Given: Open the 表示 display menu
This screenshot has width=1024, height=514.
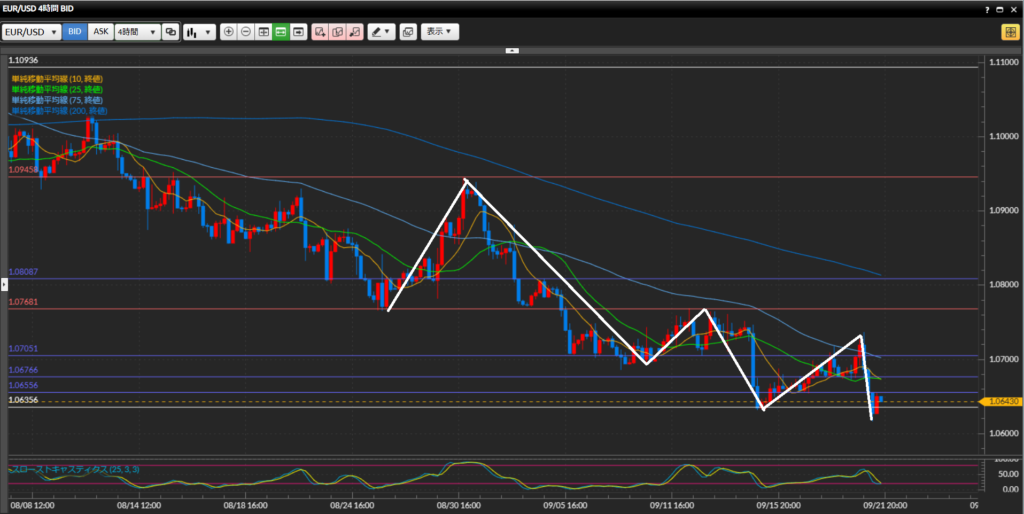Looking at the screenshot, I should pos(440,32).
